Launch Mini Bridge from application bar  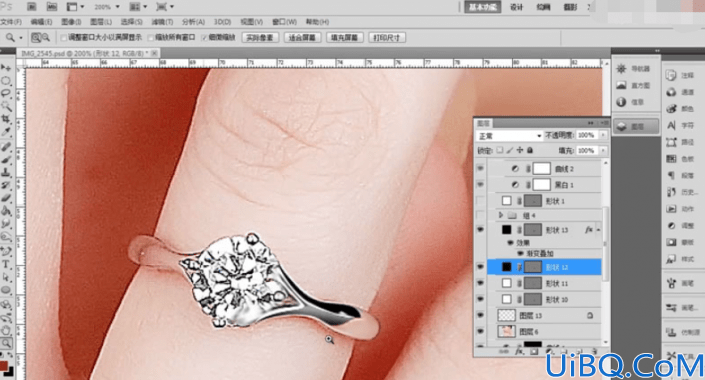click(x=52, y=7)
